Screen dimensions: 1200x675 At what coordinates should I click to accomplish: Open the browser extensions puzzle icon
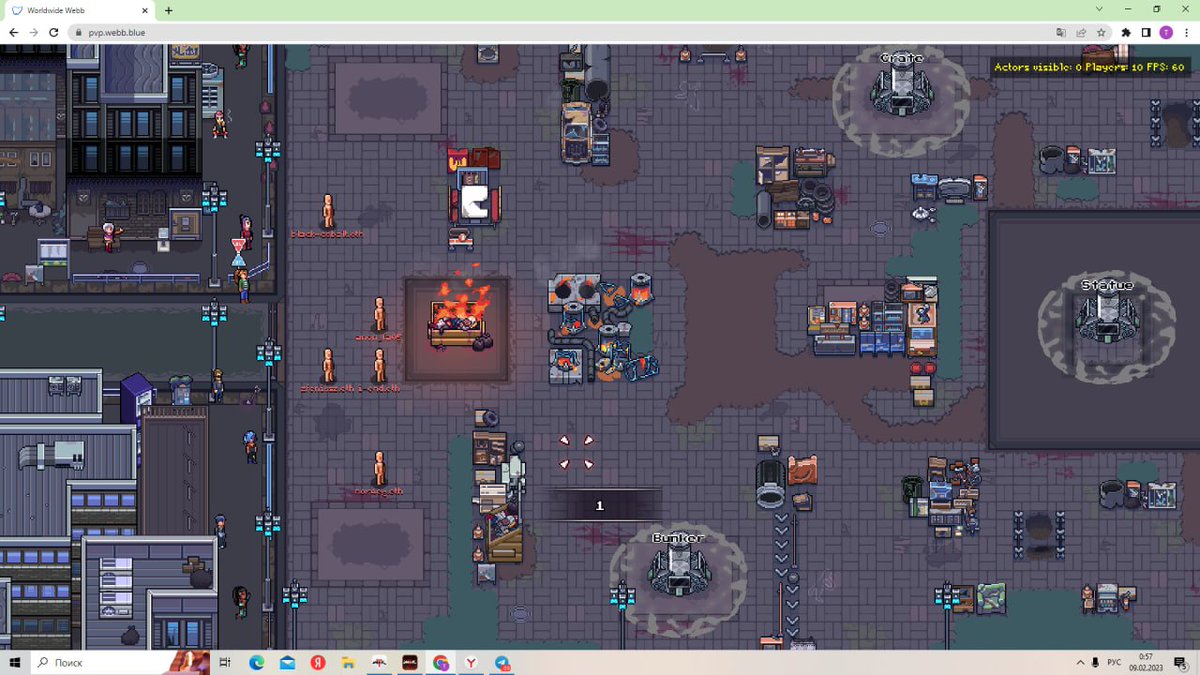[1127, 32]
